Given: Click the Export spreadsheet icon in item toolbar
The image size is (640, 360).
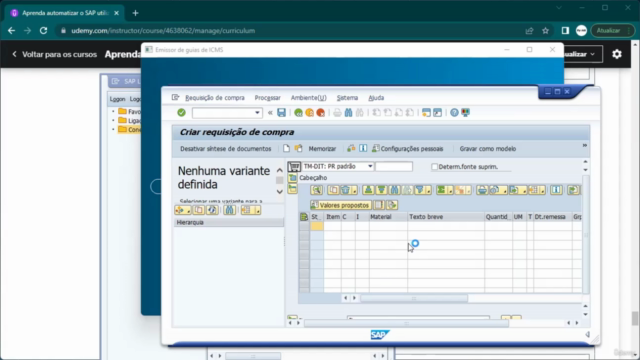Looking at the screenshot, I should click(517, 190).
